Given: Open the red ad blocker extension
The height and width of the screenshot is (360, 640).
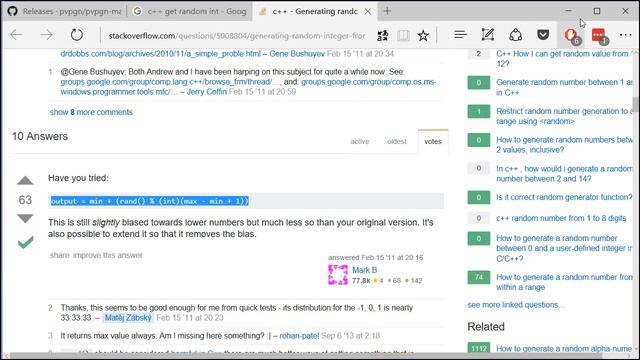Looking at the screenshot, I should coord(571,36).
